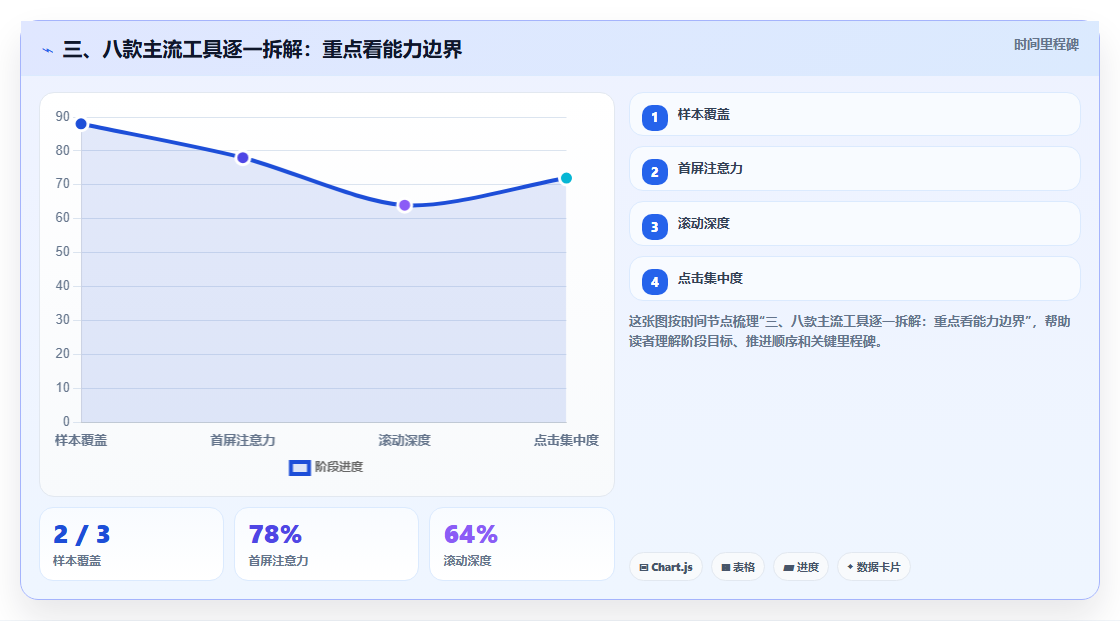Click the number 4 badge for 点击集中度
Screen dimensions: 1120x621
(x=654, y=282)
